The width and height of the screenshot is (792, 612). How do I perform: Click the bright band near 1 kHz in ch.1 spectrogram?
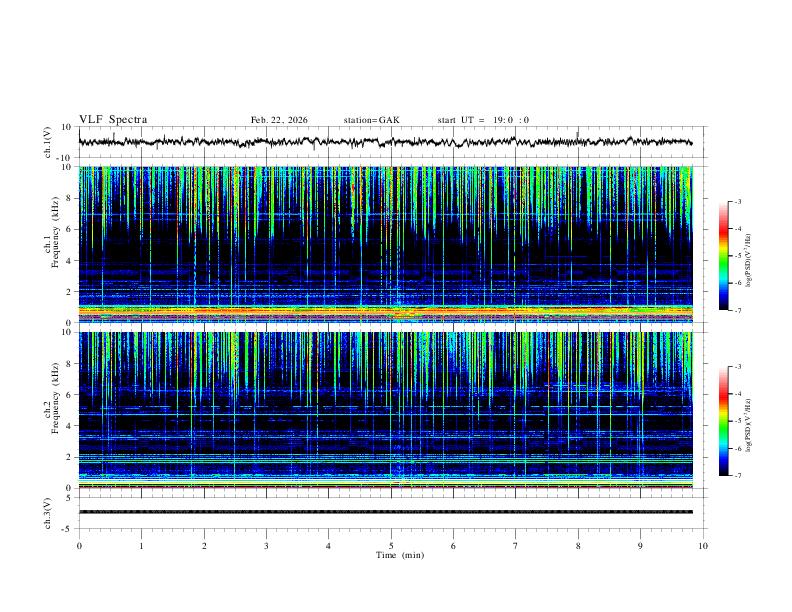(385, 311)
